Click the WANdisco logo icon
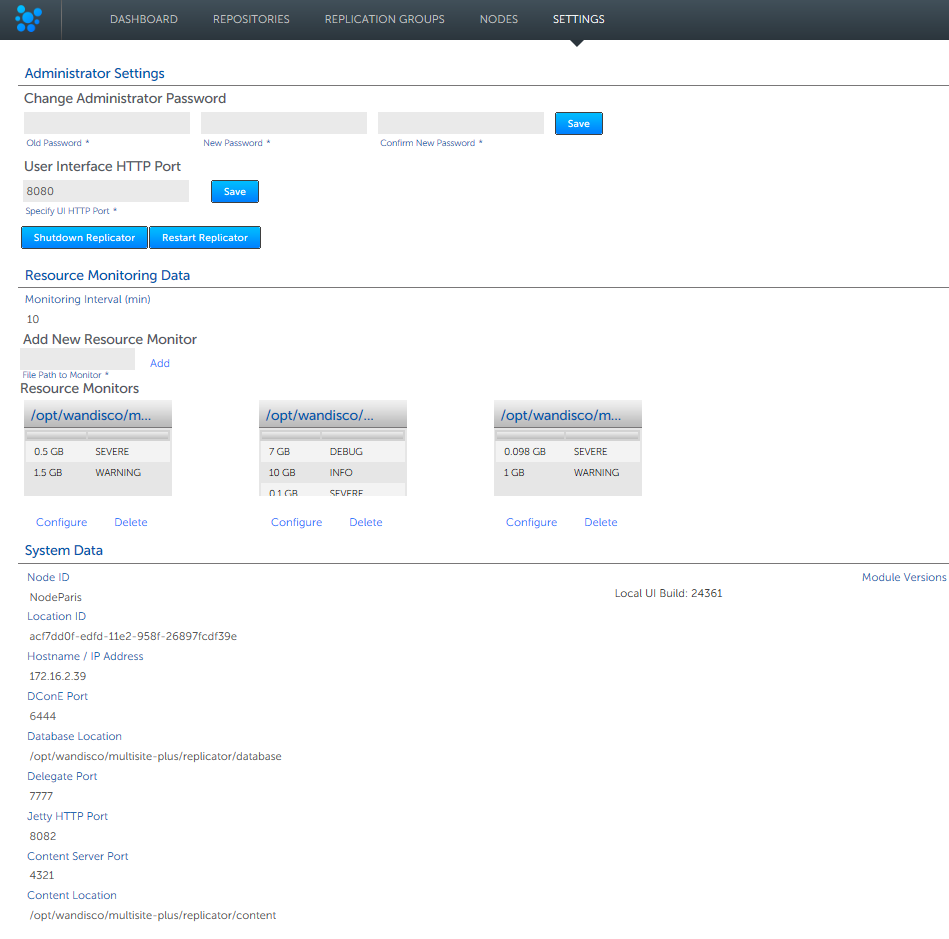 (x=28, y=19)
